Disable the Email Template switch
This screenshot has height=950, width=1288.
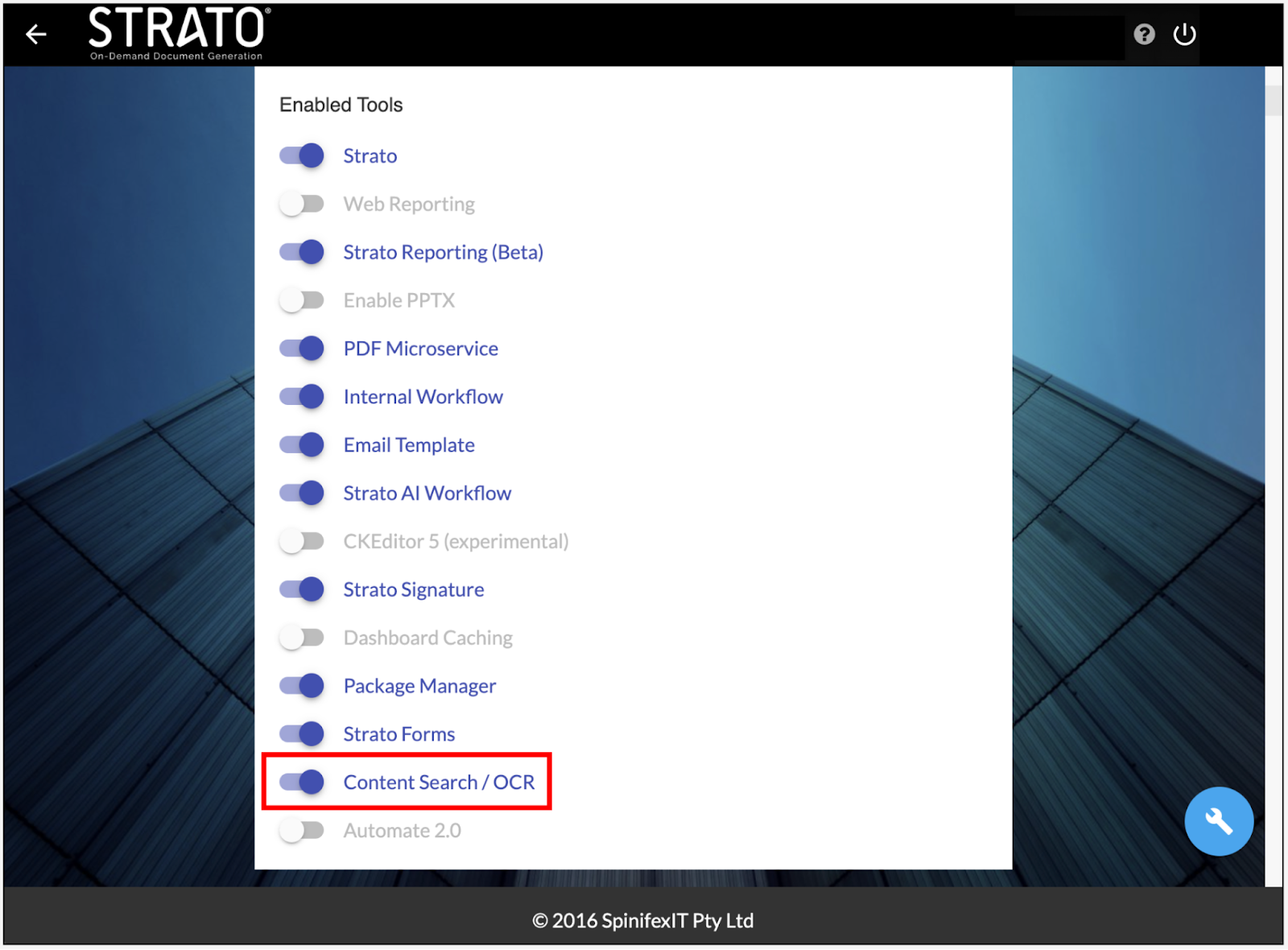coord(302,445)
